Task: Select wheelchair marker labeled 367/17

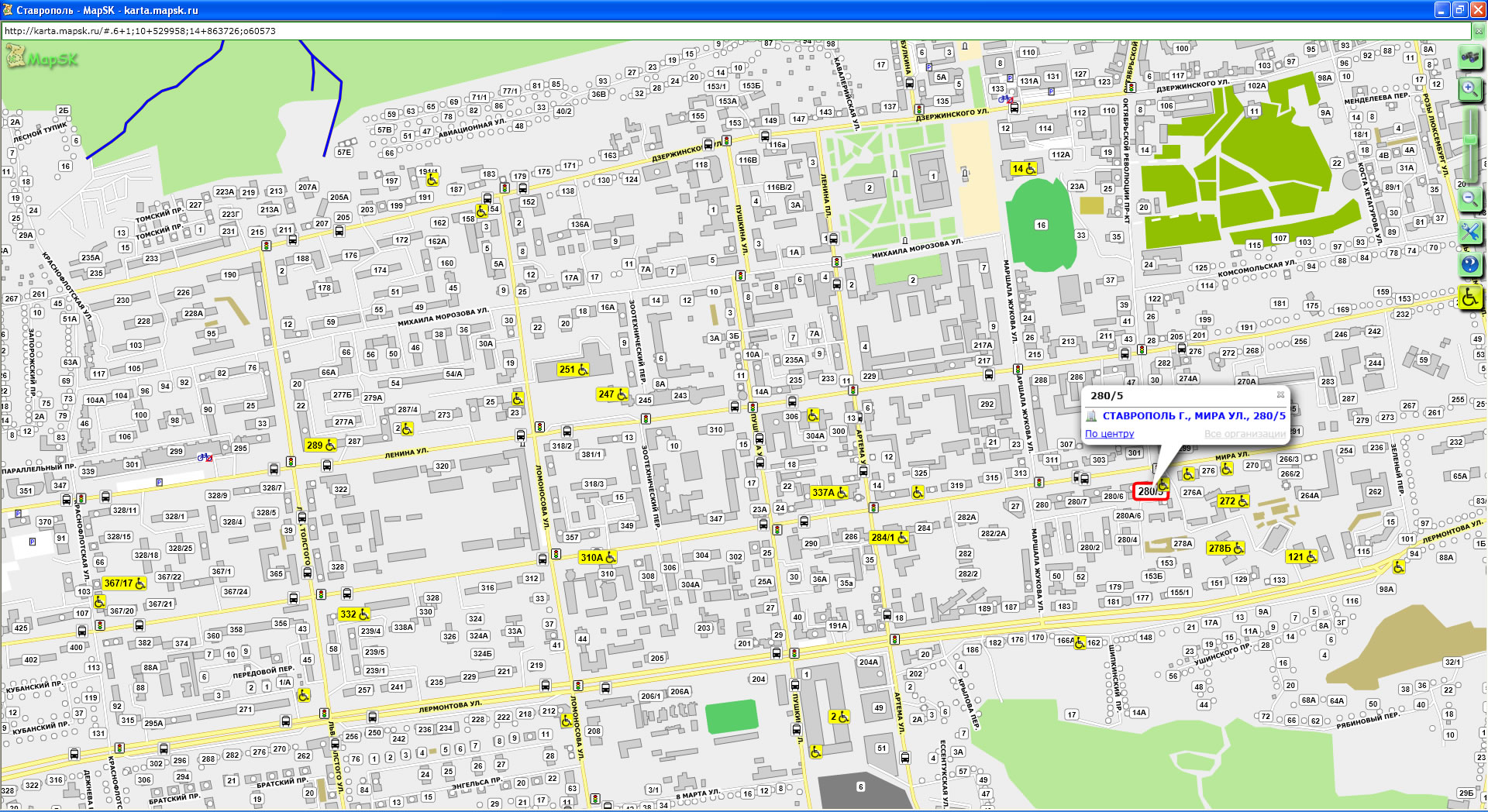Action: tap(124, 583)
